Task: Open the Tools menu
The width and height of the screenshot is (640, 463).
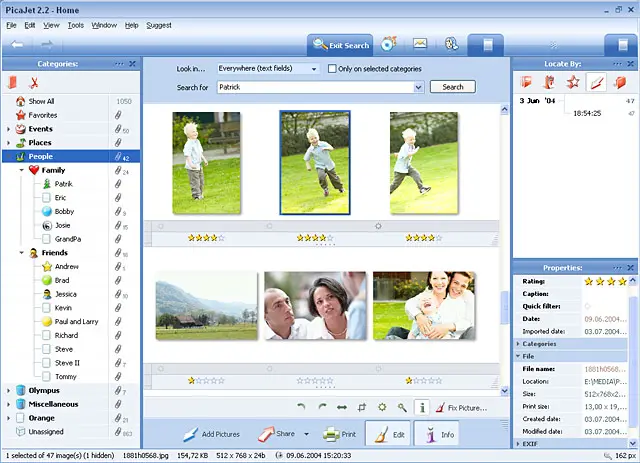Action: coord(76,24)
